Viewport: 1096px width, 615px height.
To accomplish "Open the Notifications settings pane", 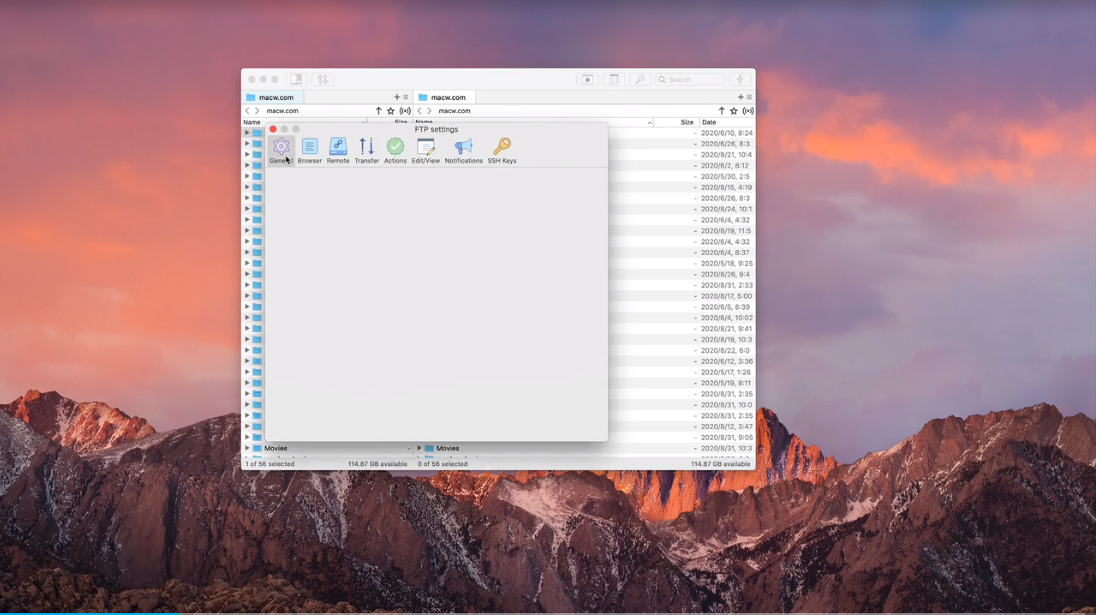I will (463, 148).
